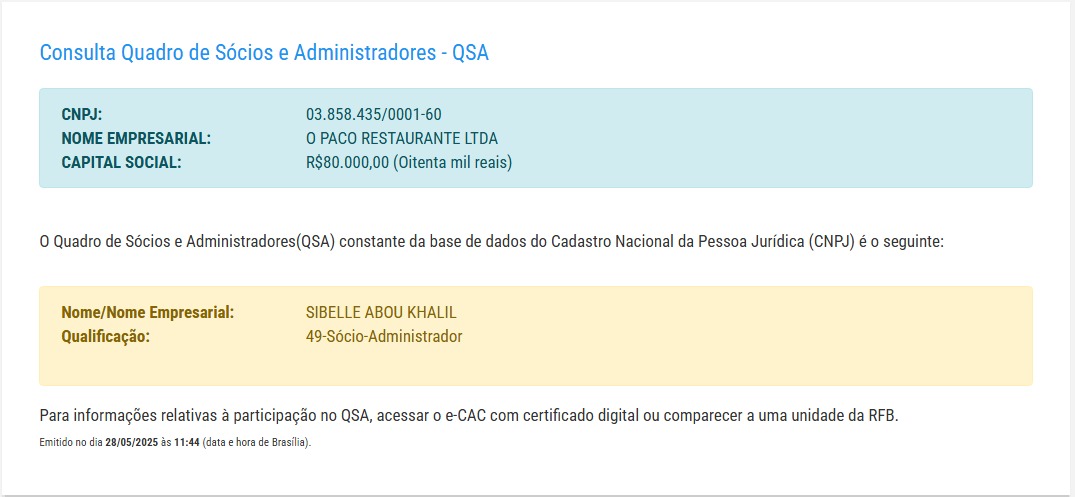
Task: Click the Qualificação label
Action: point(105,337)
